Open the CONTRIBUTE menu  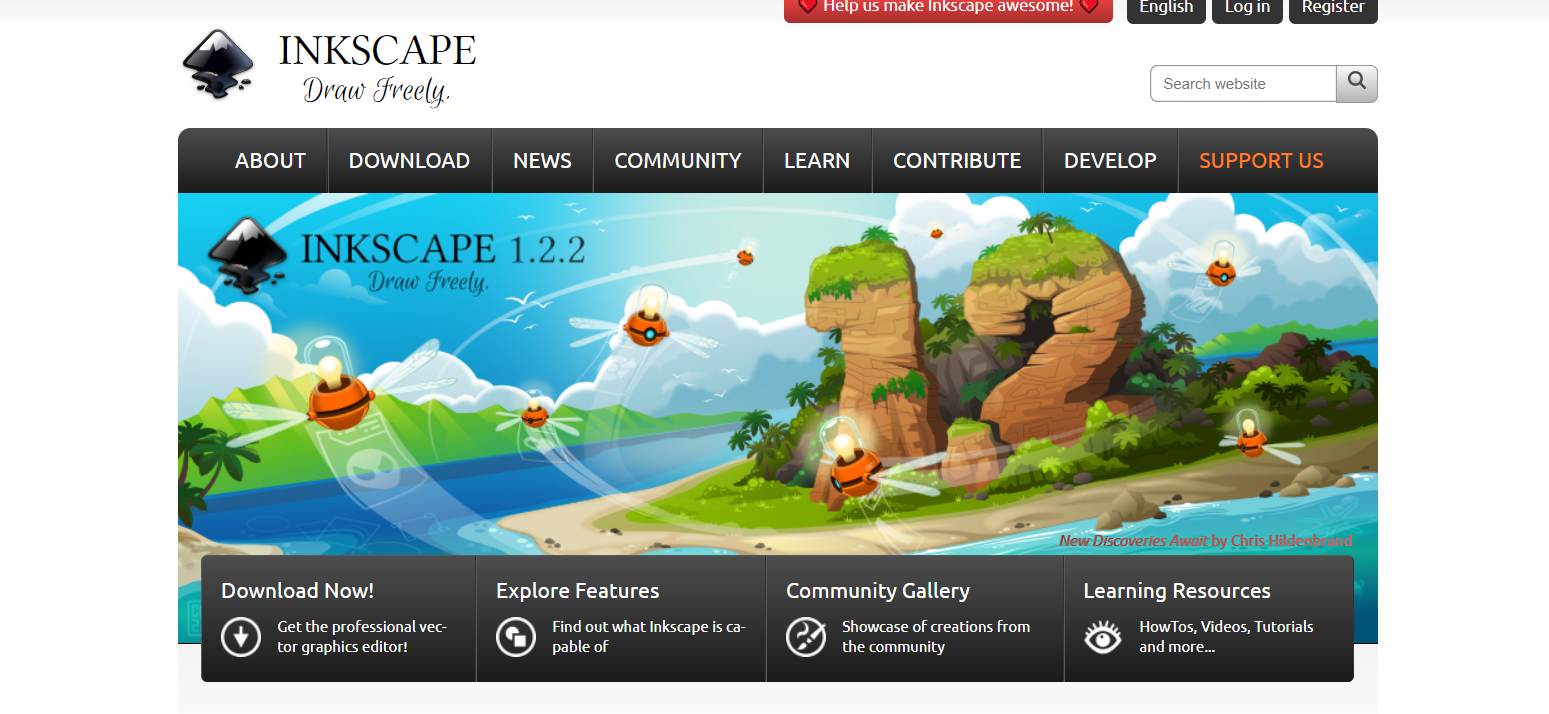(957, 161)
